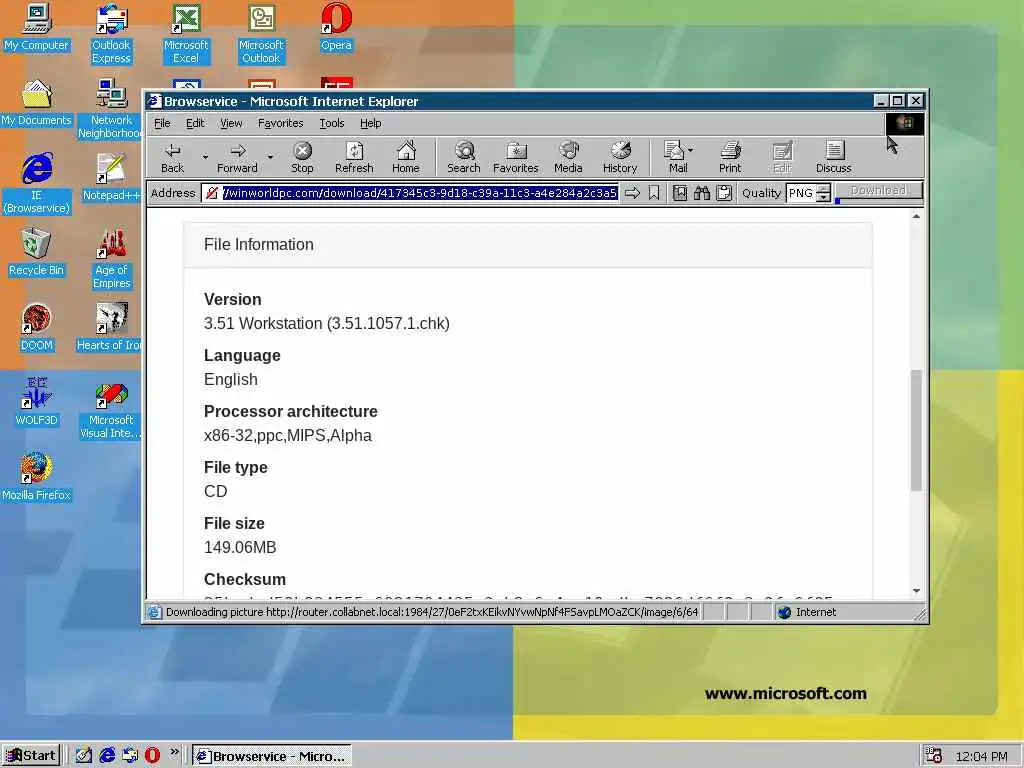Open the Microsoft Excel desktop shortcut

(x=185, y=34)
